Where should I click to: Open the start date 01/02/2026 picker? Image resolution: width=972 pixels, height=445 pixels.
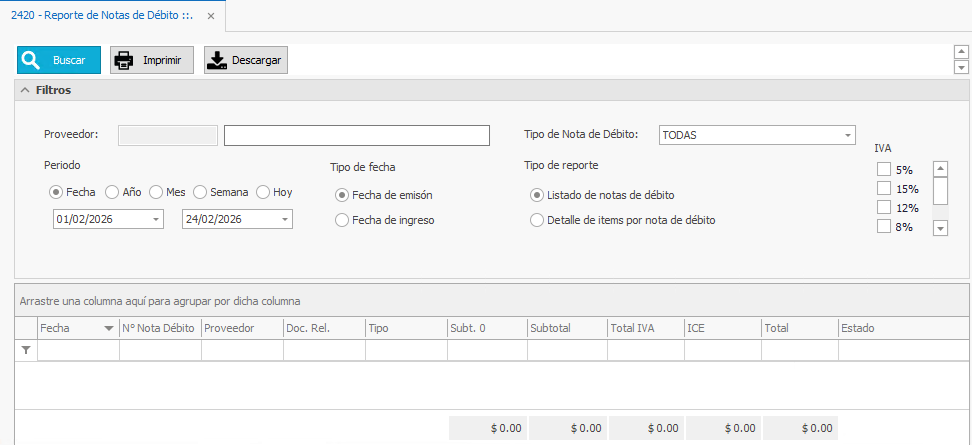tap(156, 220)
